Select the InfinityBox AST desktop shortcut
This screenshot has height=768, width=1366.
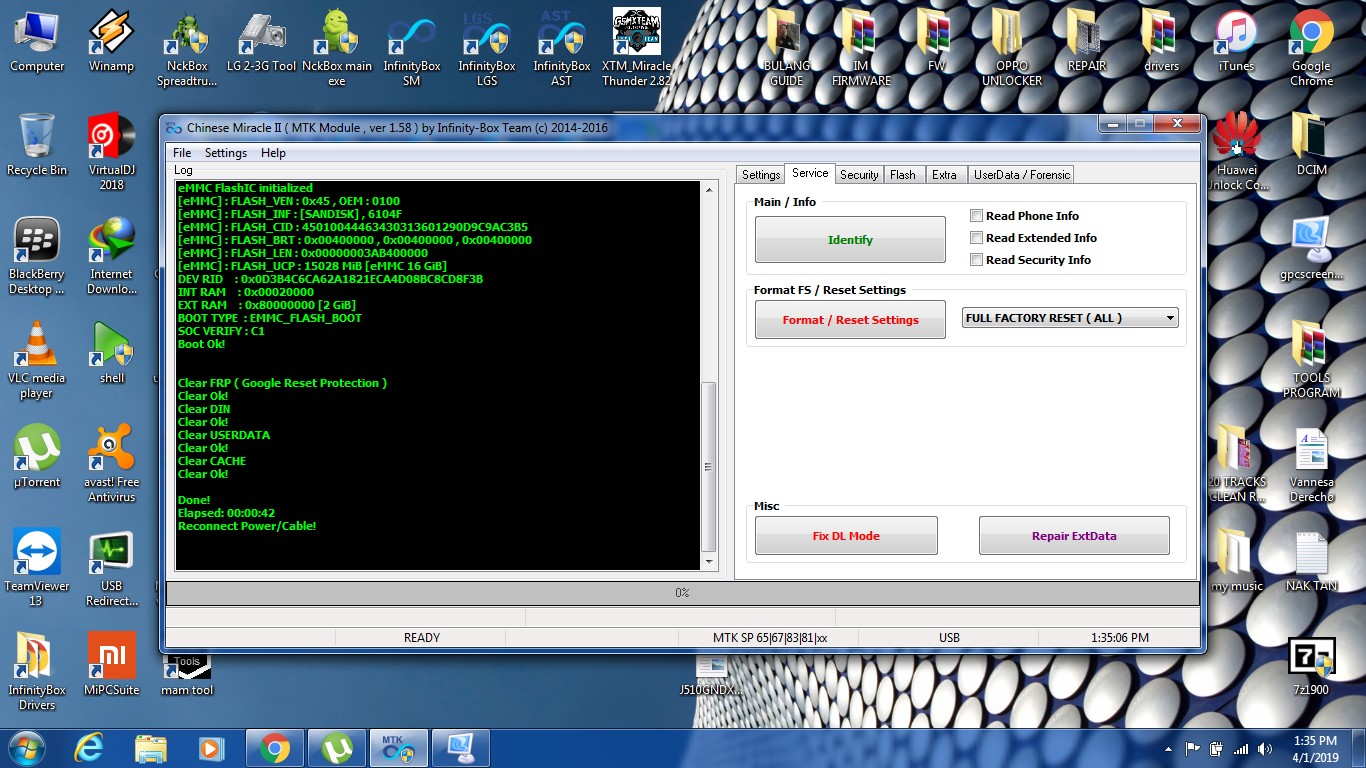pyautogui.click(x=562, y=49)
